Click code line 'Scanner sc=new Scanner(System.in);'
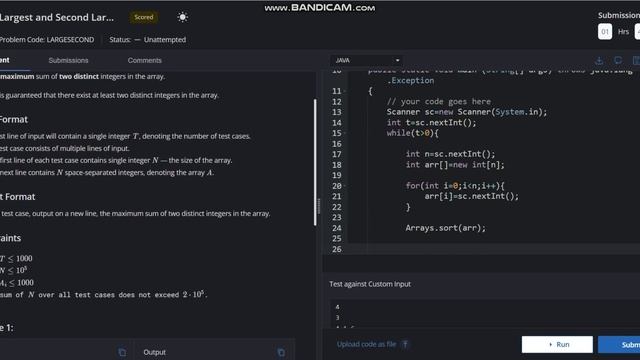This screenshot has width=640, height=360. [467, 112]
